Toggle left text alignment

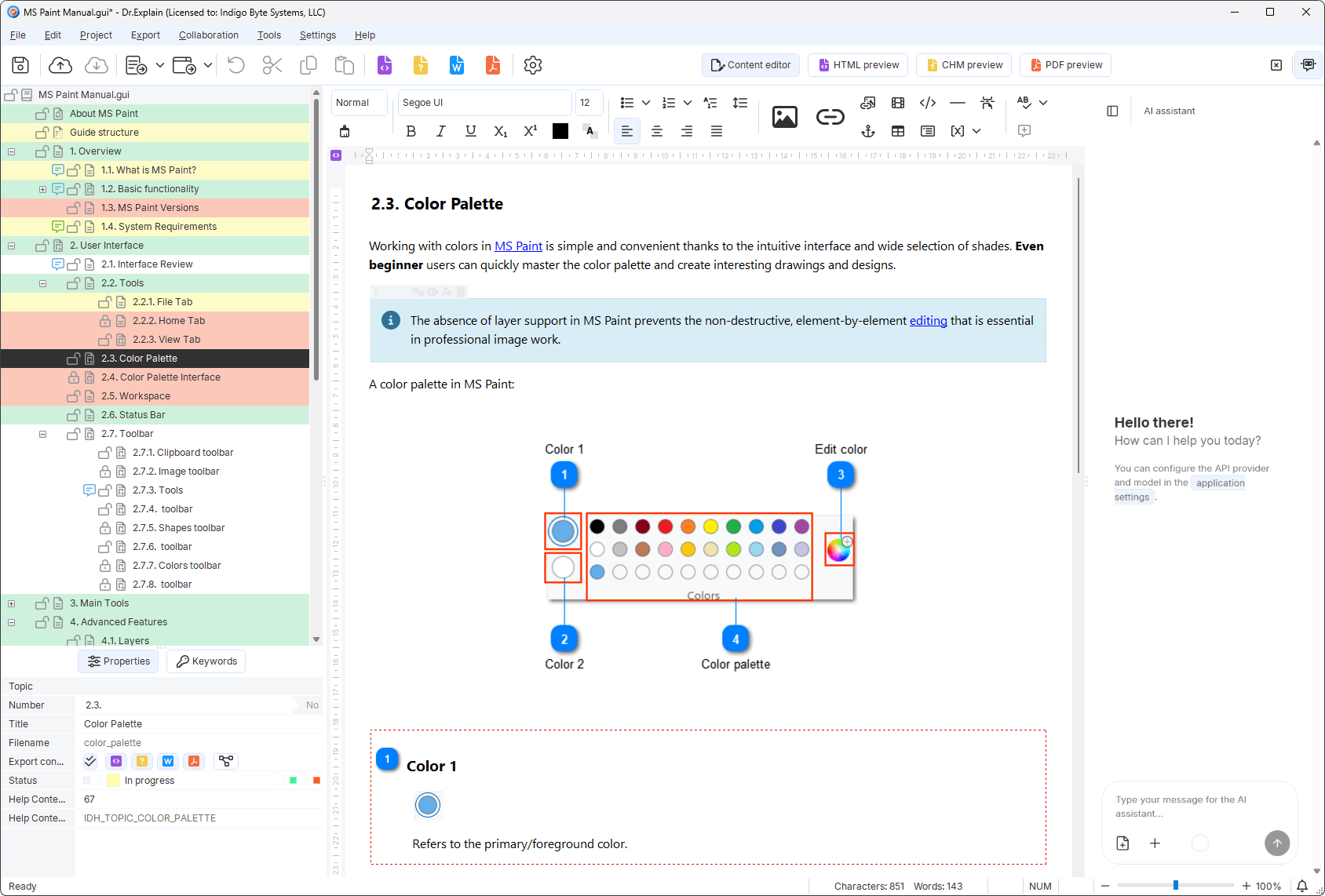[x=626, y=131]
